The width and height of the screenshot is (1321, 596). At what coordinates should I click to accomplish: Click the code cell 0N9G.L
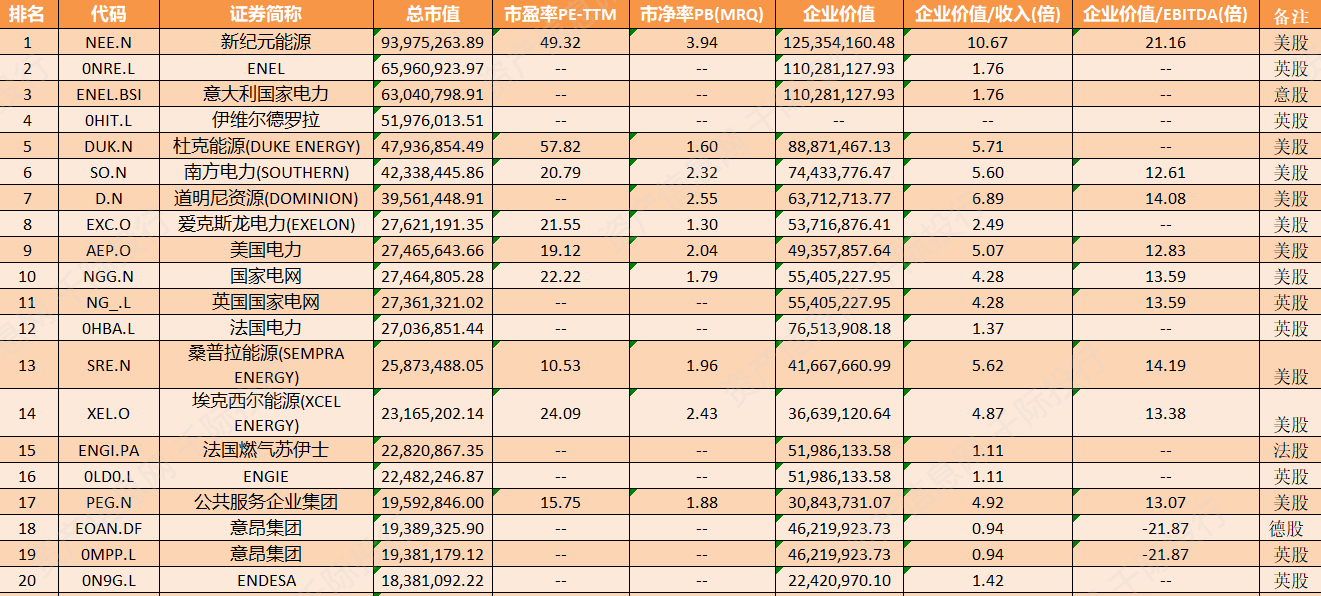pos(109,580)
